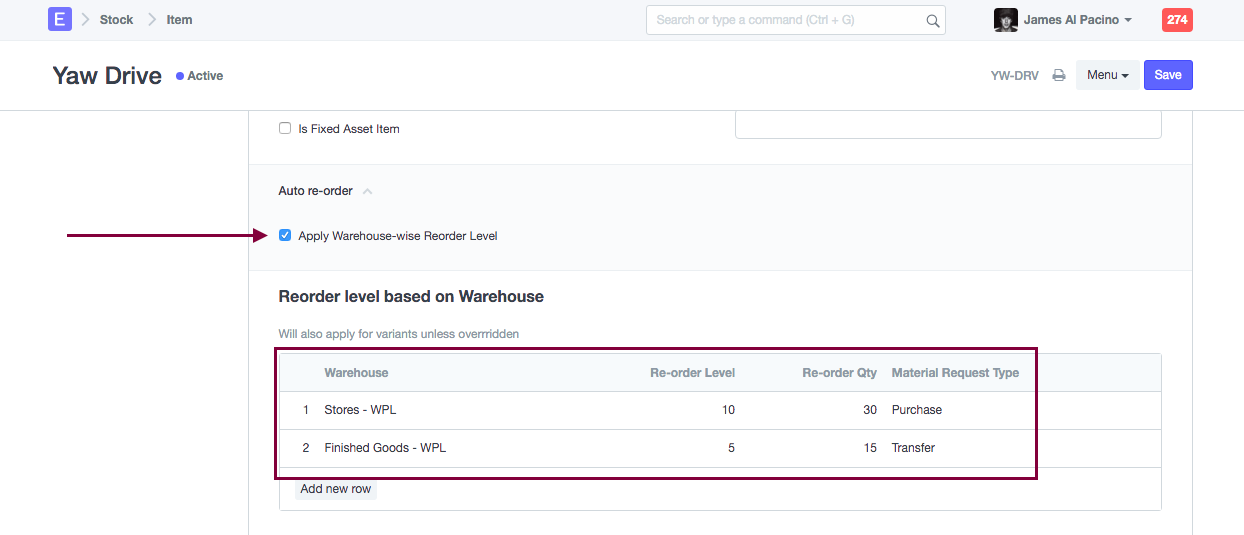Image resolution: width=1244 pixels, height=535 pixels.
Task: Click the search magnifier icon
Action: (x=932, y=20)
